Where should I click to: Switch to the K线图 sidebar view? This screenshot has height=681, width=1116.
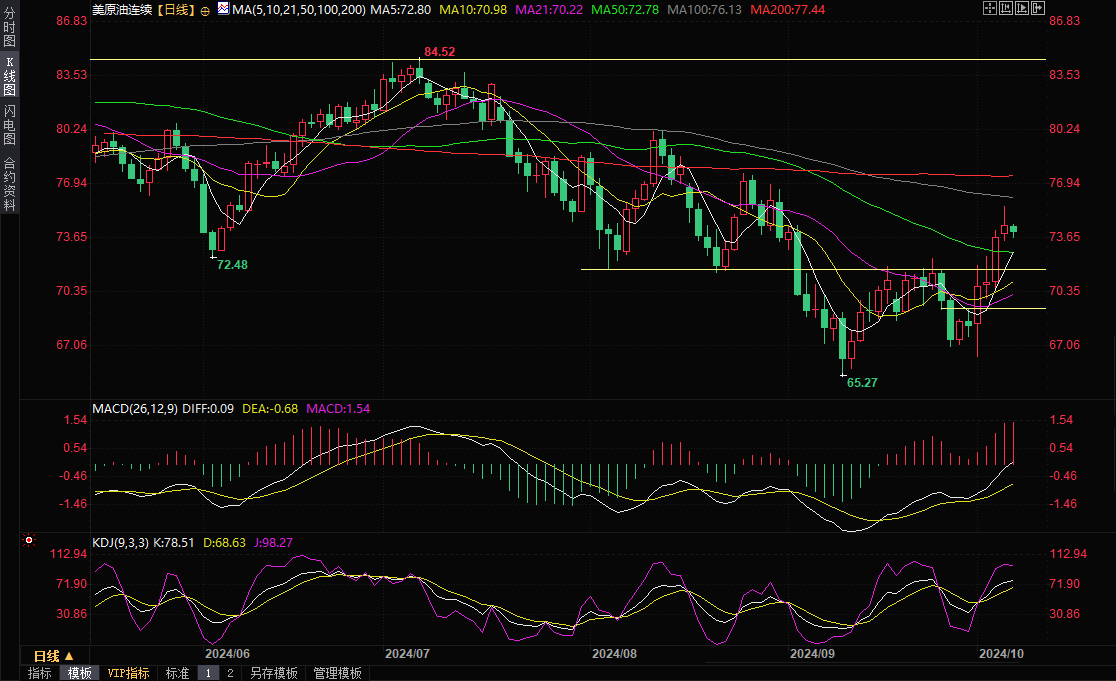point(9,76)
